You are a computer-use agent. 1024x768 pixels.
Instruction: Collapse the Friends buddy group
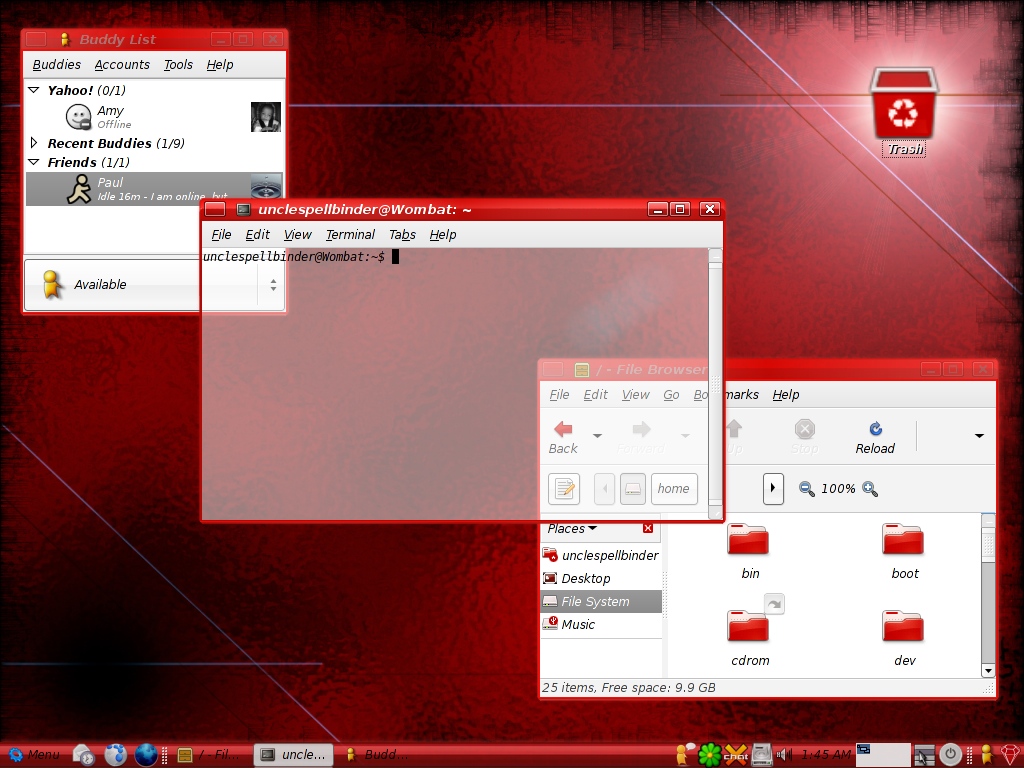pos(34,162)
